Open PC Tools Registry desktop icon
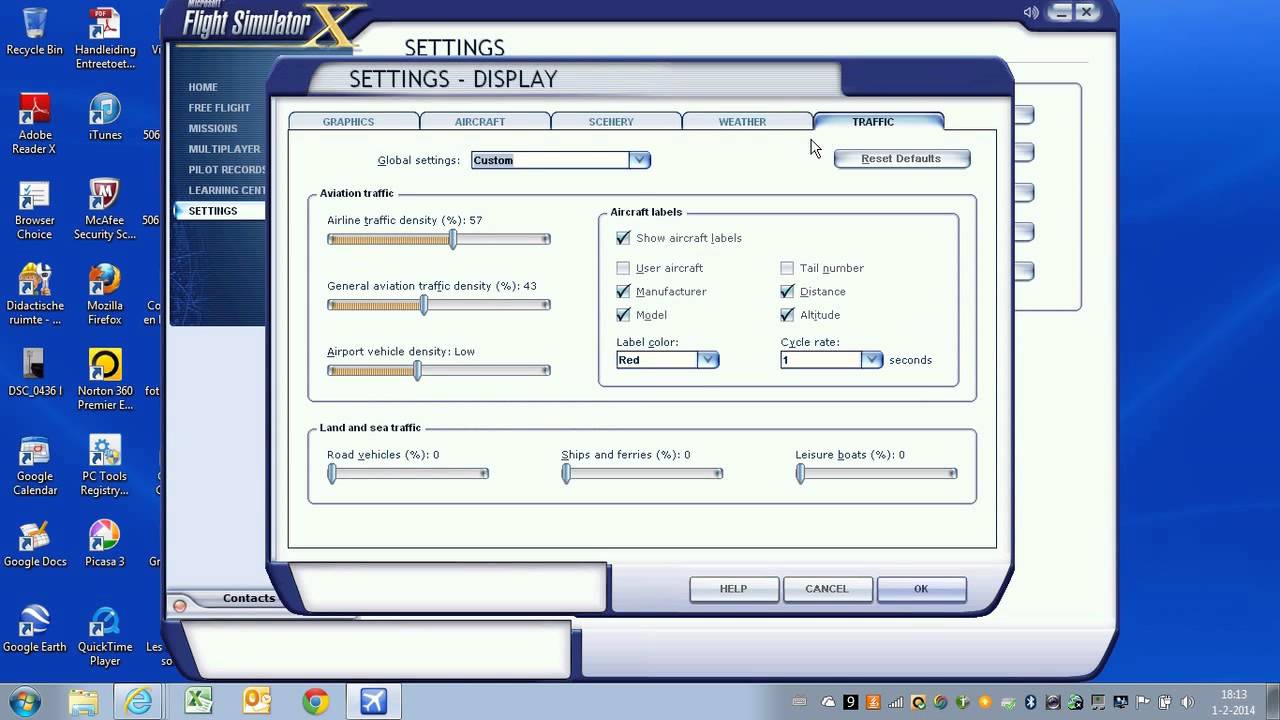 (105, 466)
